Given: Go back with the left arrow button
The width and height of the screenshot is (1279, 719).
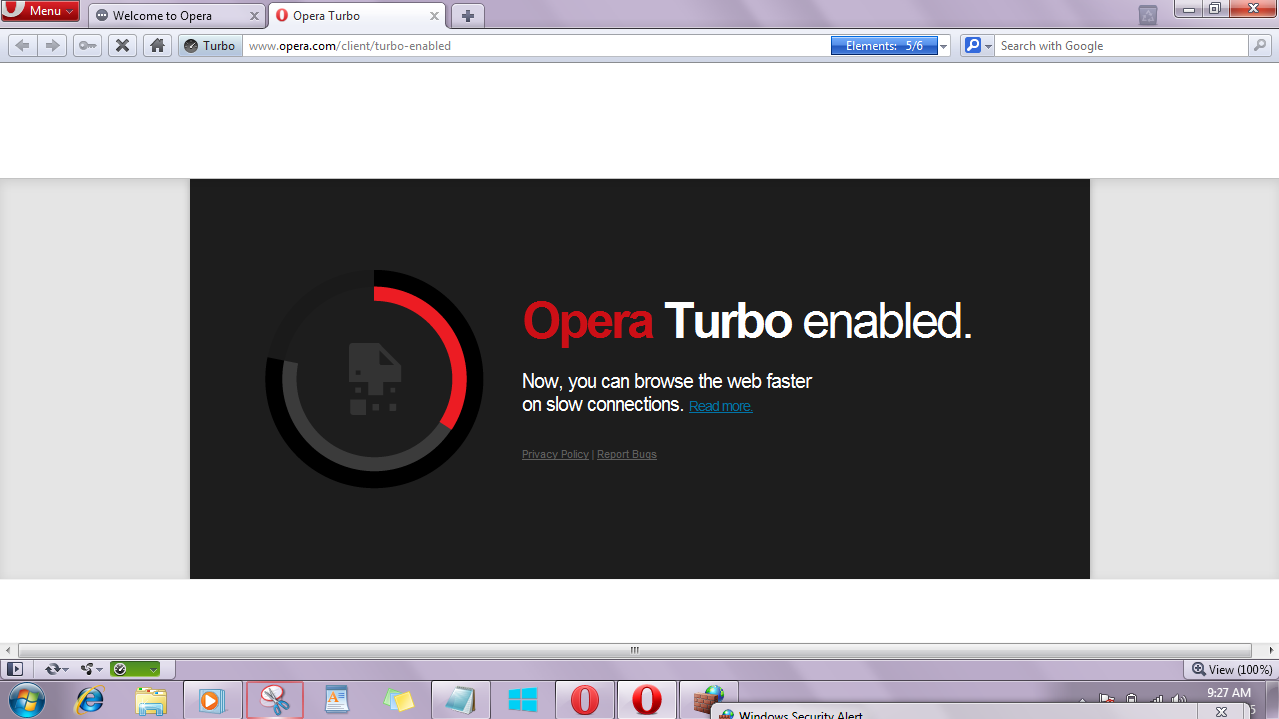Looking at the screenshot, I should pos(22,46).
